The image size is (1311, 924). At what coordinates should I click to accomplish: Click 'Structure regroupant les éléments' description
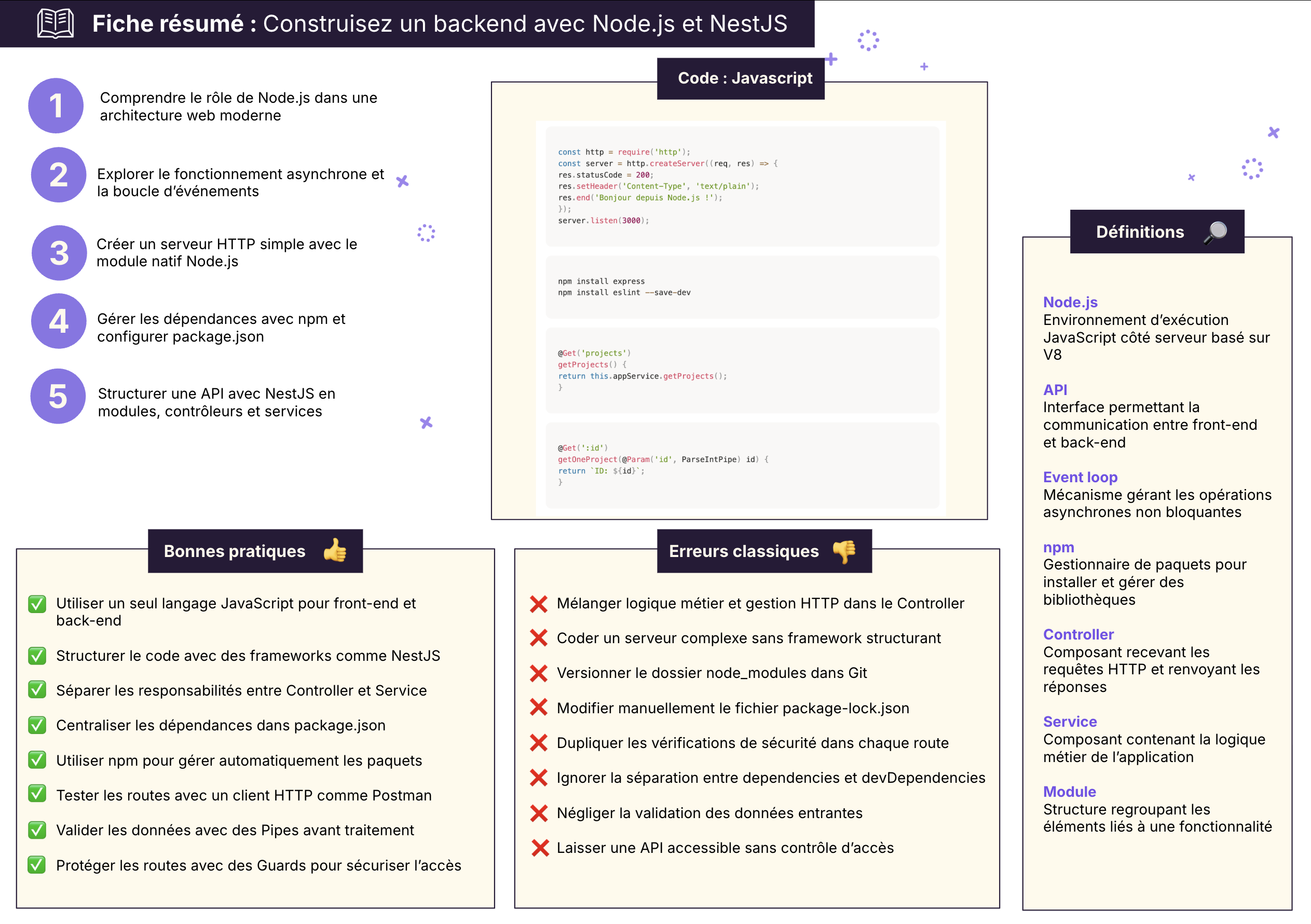click(1157, 818)
